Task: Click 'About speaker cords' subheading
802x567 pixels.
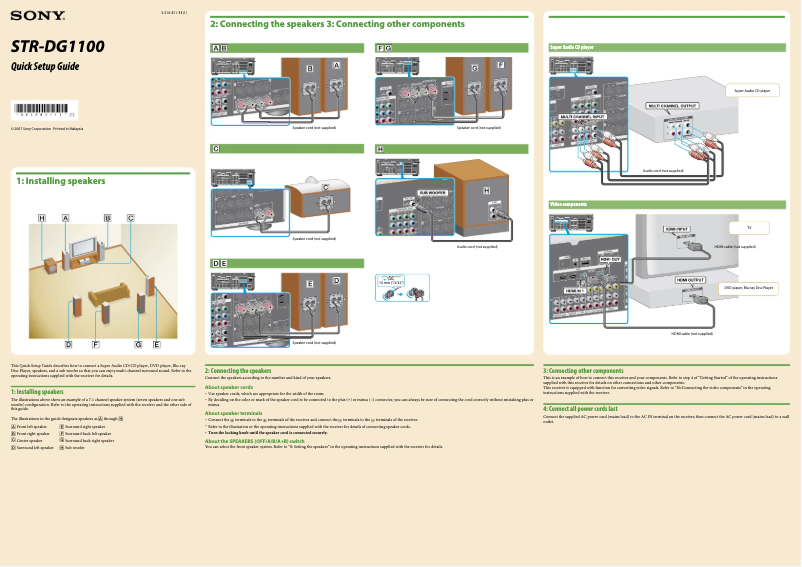Action: coord(228,386)
